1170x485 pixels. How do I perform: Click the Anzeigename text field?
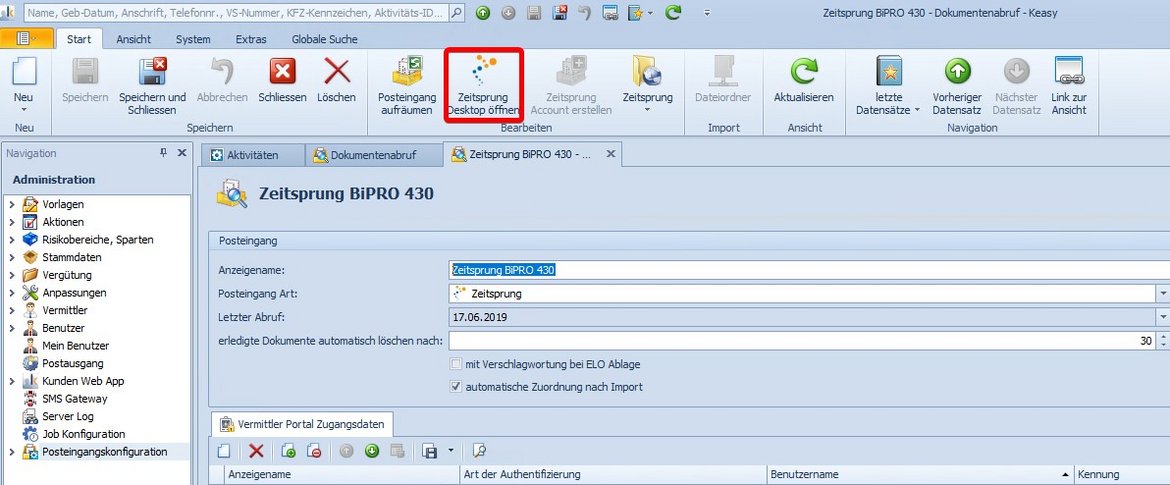coord(809,269)
